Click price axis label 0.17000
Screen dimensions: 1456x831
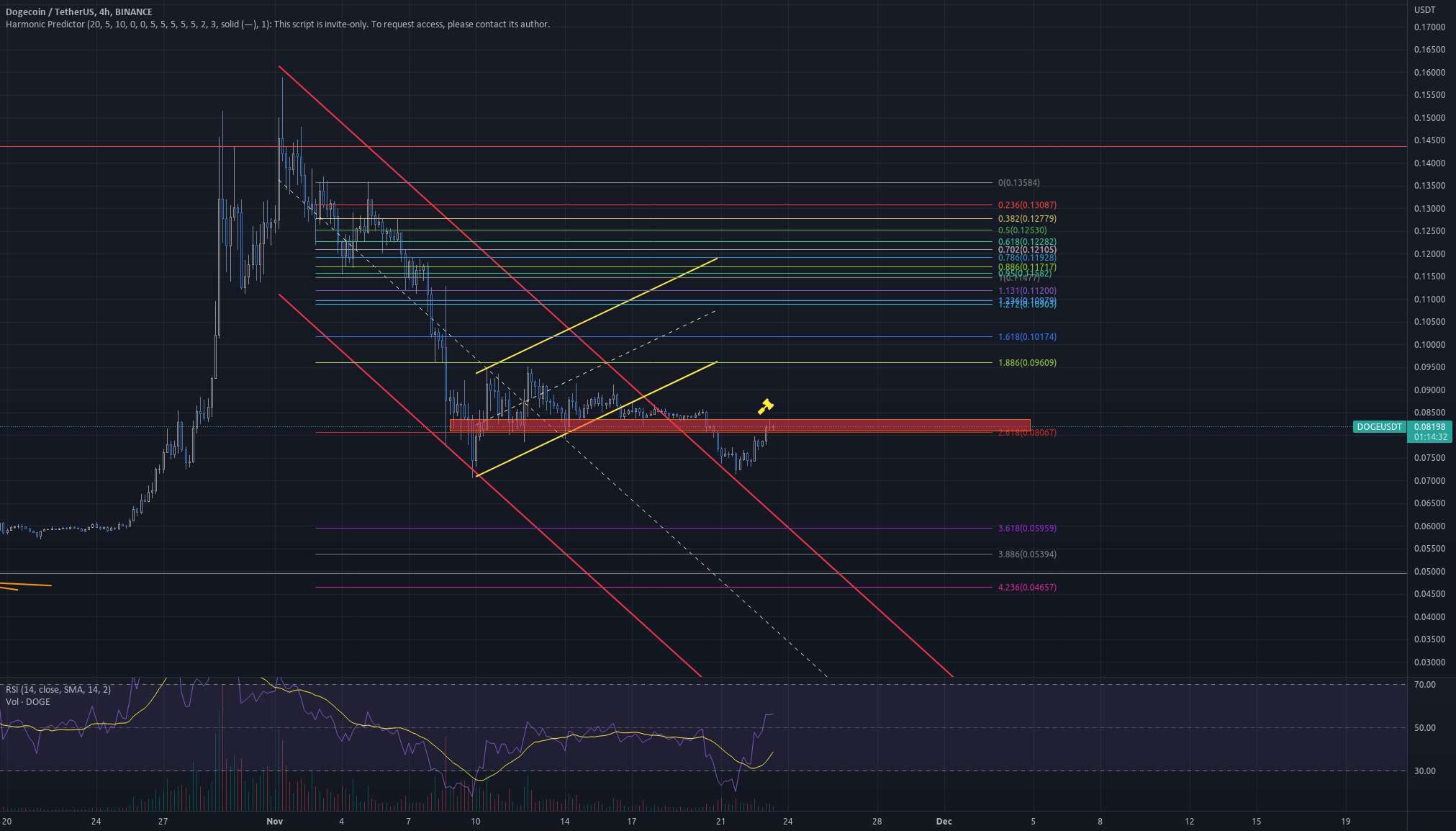point(1429,27)
